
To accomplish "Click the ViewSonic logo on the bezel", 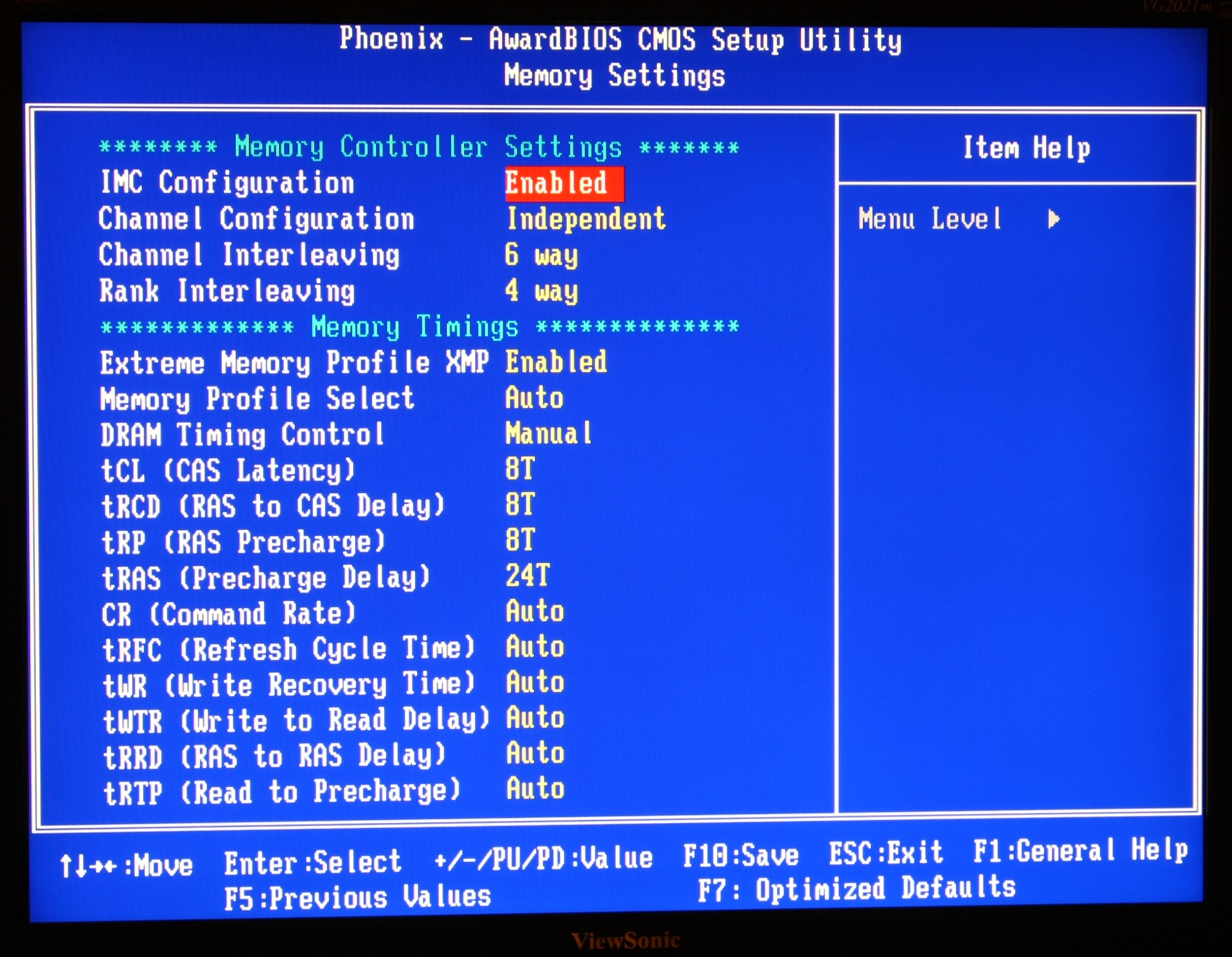I will click(x=625, y=940).
